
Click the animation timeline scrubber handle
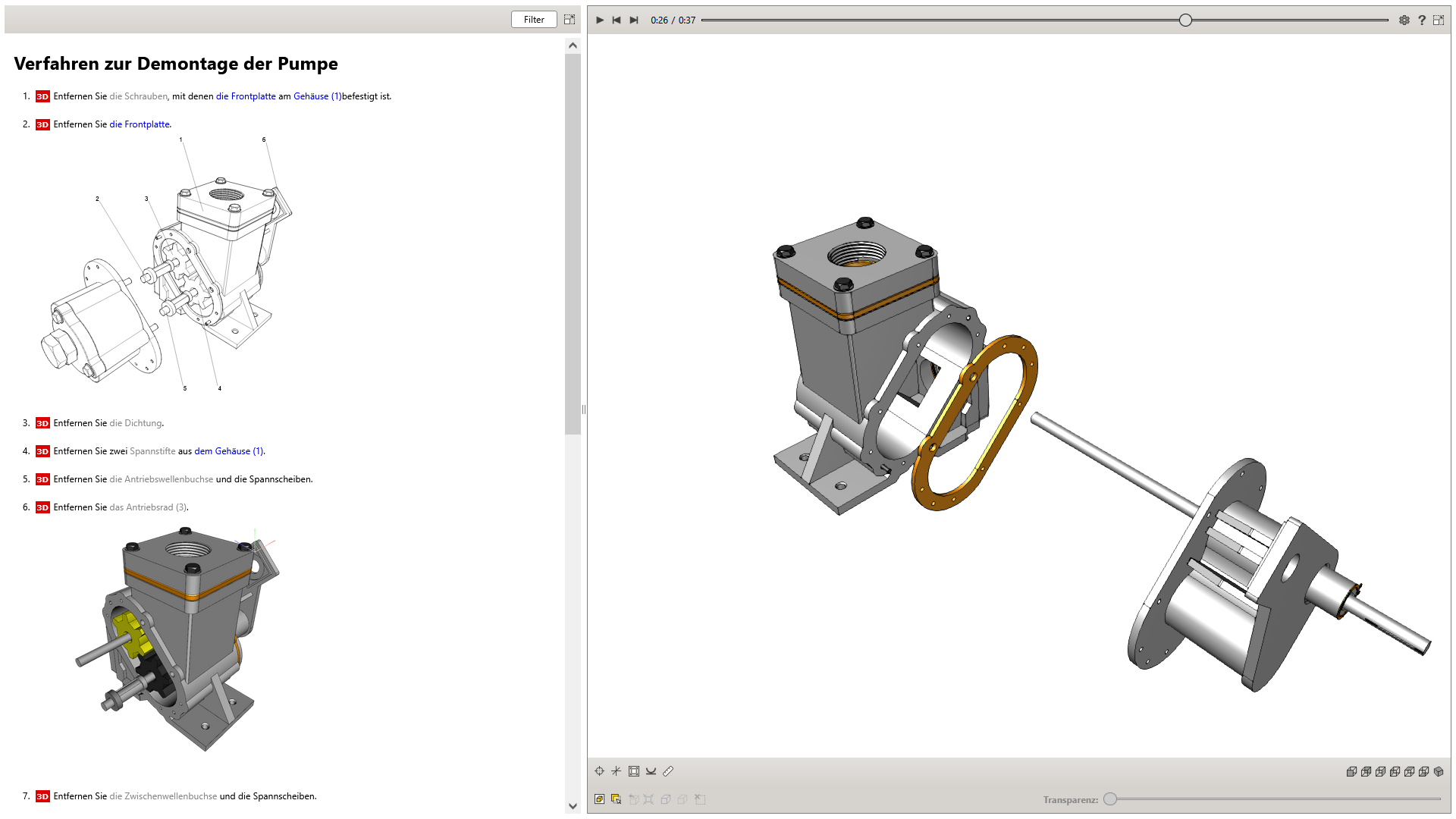1185,20
